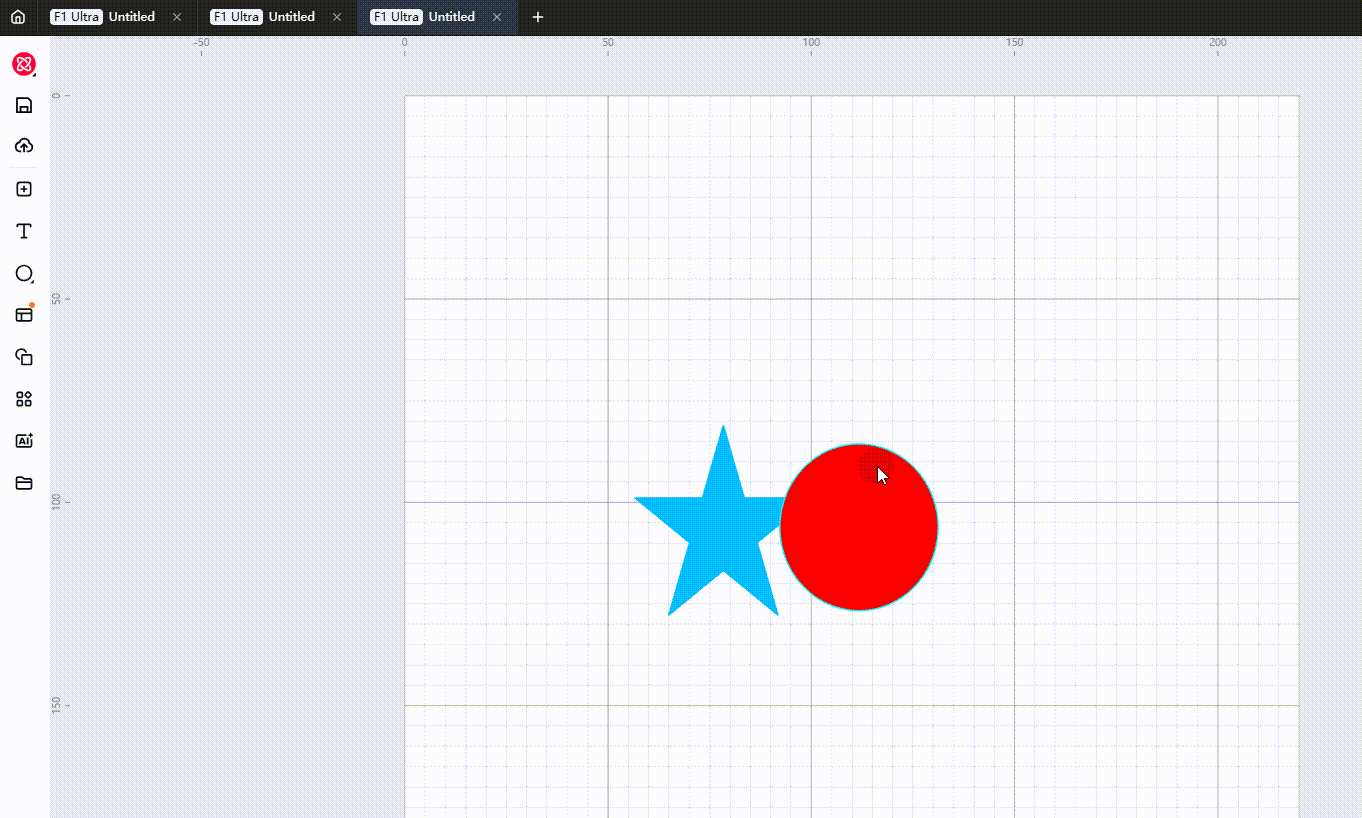Click the cloud upload icon
The image size is (1362, 818).
[x=24, y=146]
